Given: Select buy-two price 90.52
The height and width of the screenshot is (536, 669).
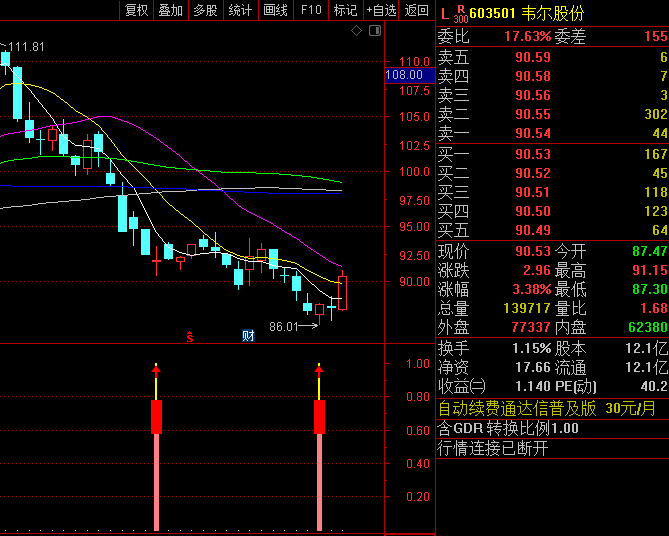Looking at the screenshot, I should coord(533,173).
